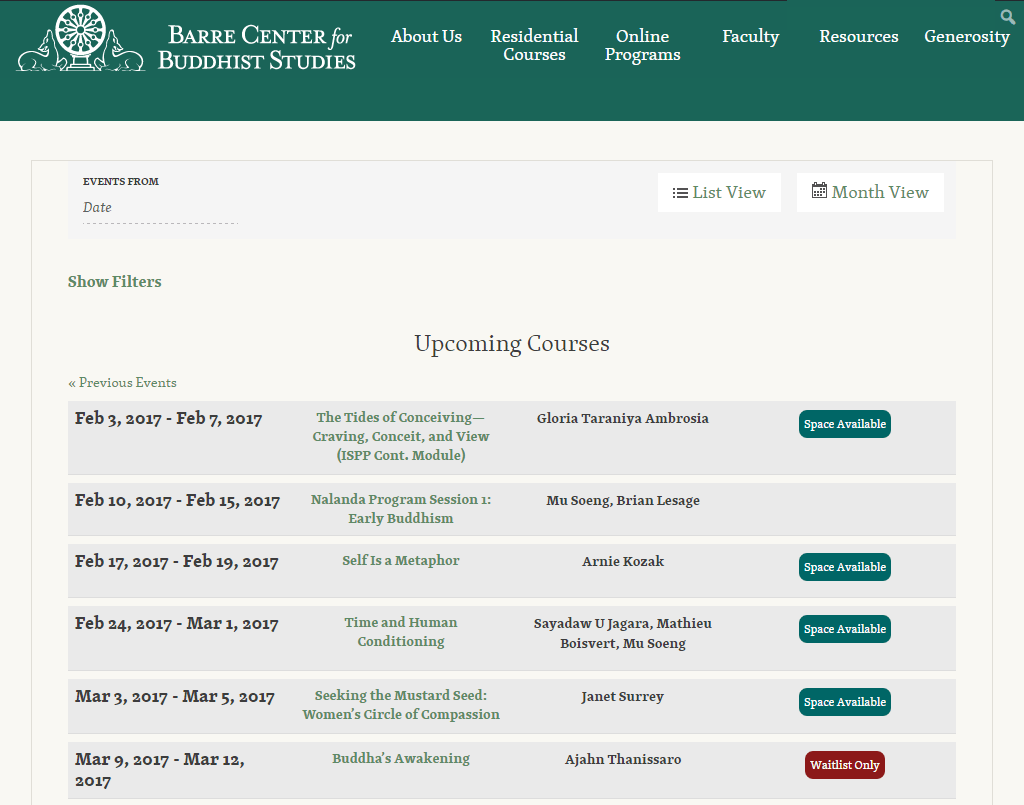Image resolution: width=1024 pixels, height=805 pixels.
Task: Click the Events From date field
Action: [160, 208]
